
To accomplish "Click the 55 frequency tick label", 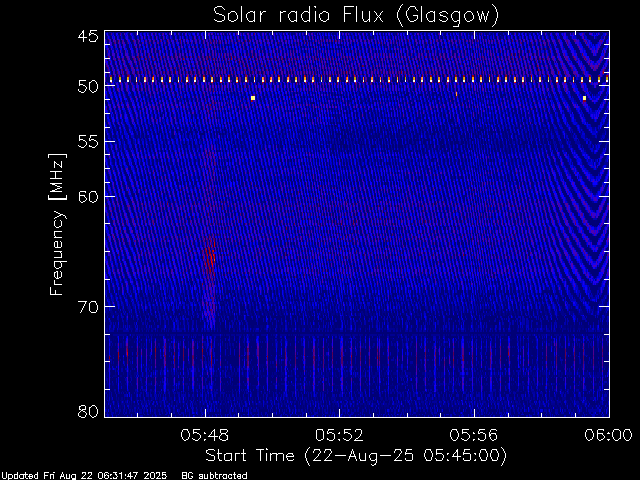I will tap(88, 142).
